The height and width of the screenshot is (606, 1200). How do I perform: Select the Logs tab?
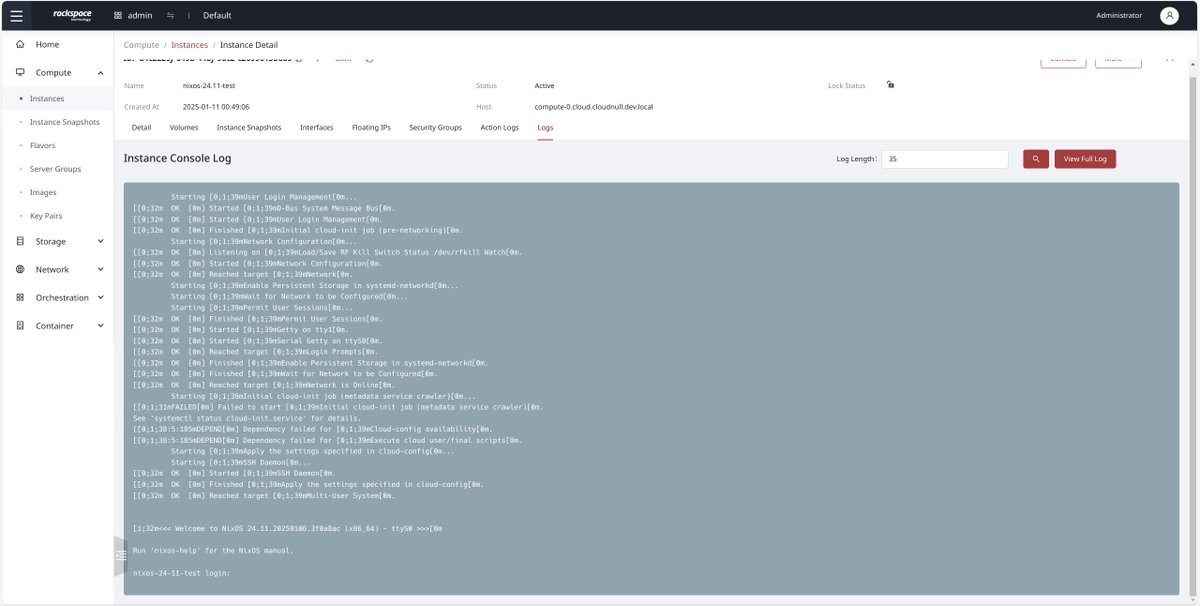click(545, 128)
